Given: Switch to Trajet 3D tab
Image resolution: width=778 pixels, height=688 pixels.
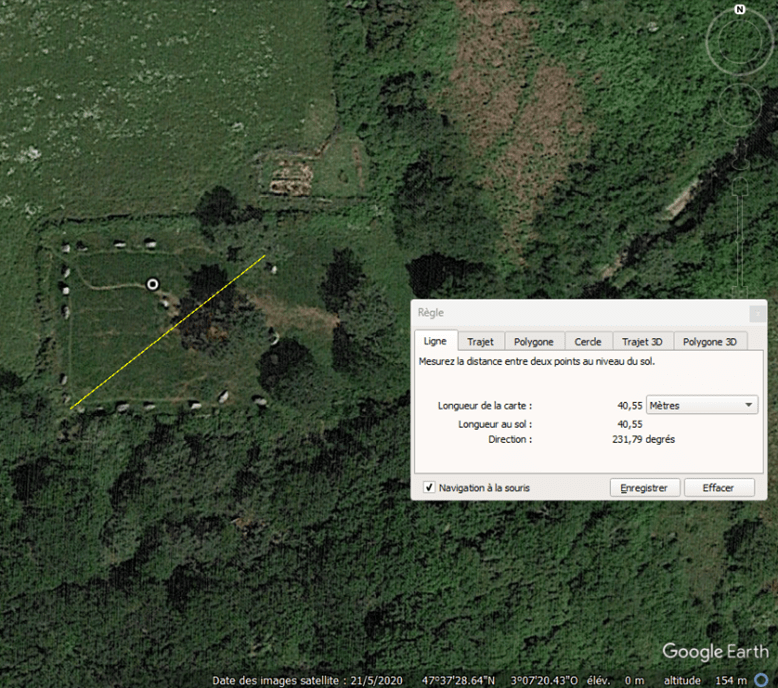Looking at the screenshot, I should click(x=642, y=342).
